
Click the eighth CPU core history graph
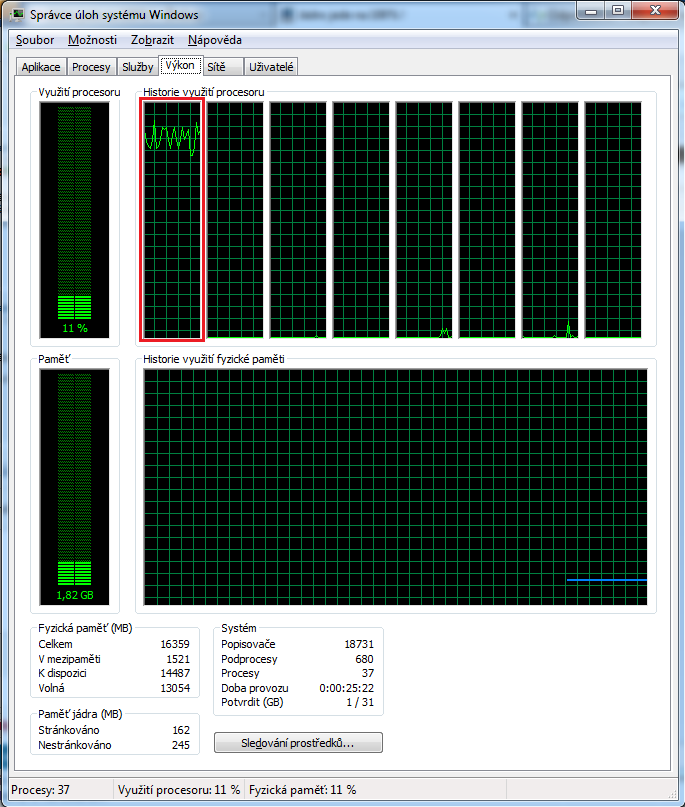613,220
